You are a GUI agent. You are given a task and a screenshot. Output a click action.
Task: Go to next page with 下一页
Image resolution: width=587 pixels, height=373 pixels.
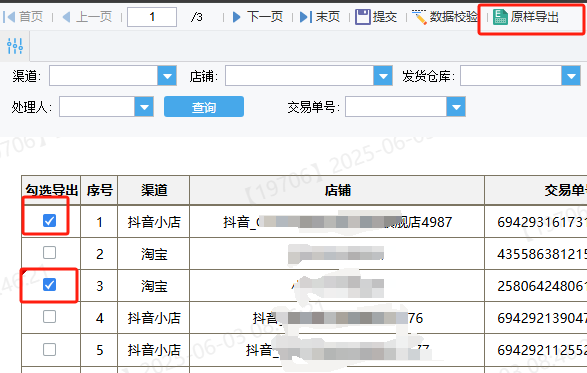(x=258, y=17)
